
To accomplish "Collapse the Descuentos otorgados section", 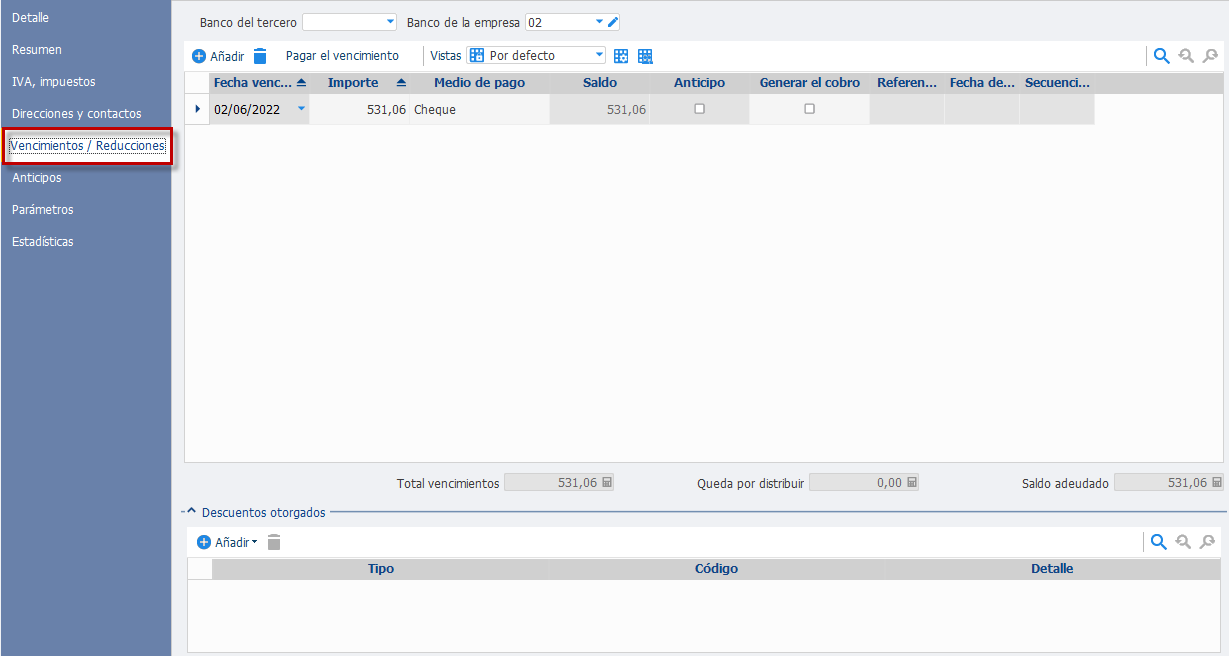I will [x=191, y=512].
